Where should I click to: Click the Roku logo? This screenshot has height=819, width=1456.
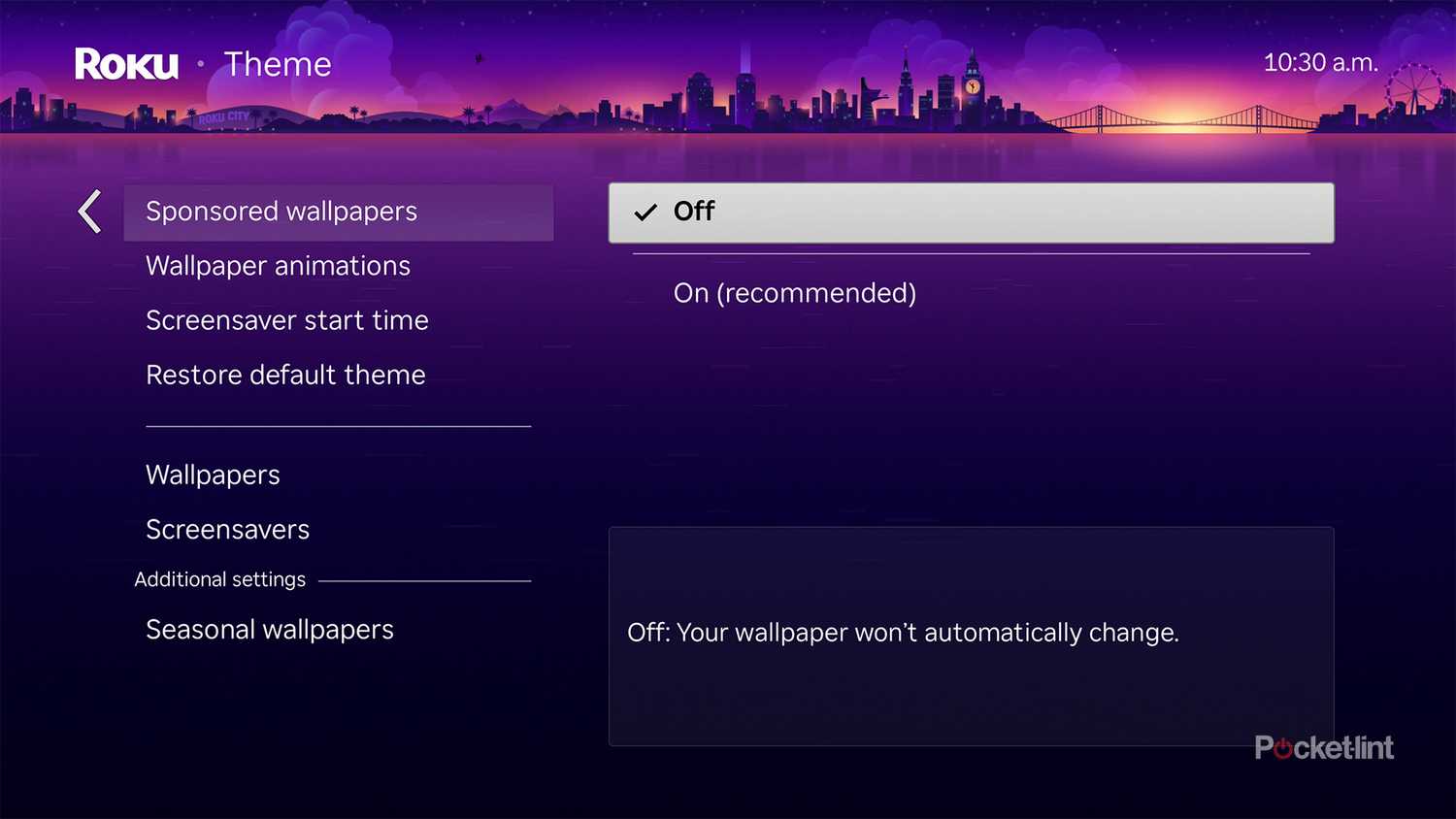click(127, 64)
